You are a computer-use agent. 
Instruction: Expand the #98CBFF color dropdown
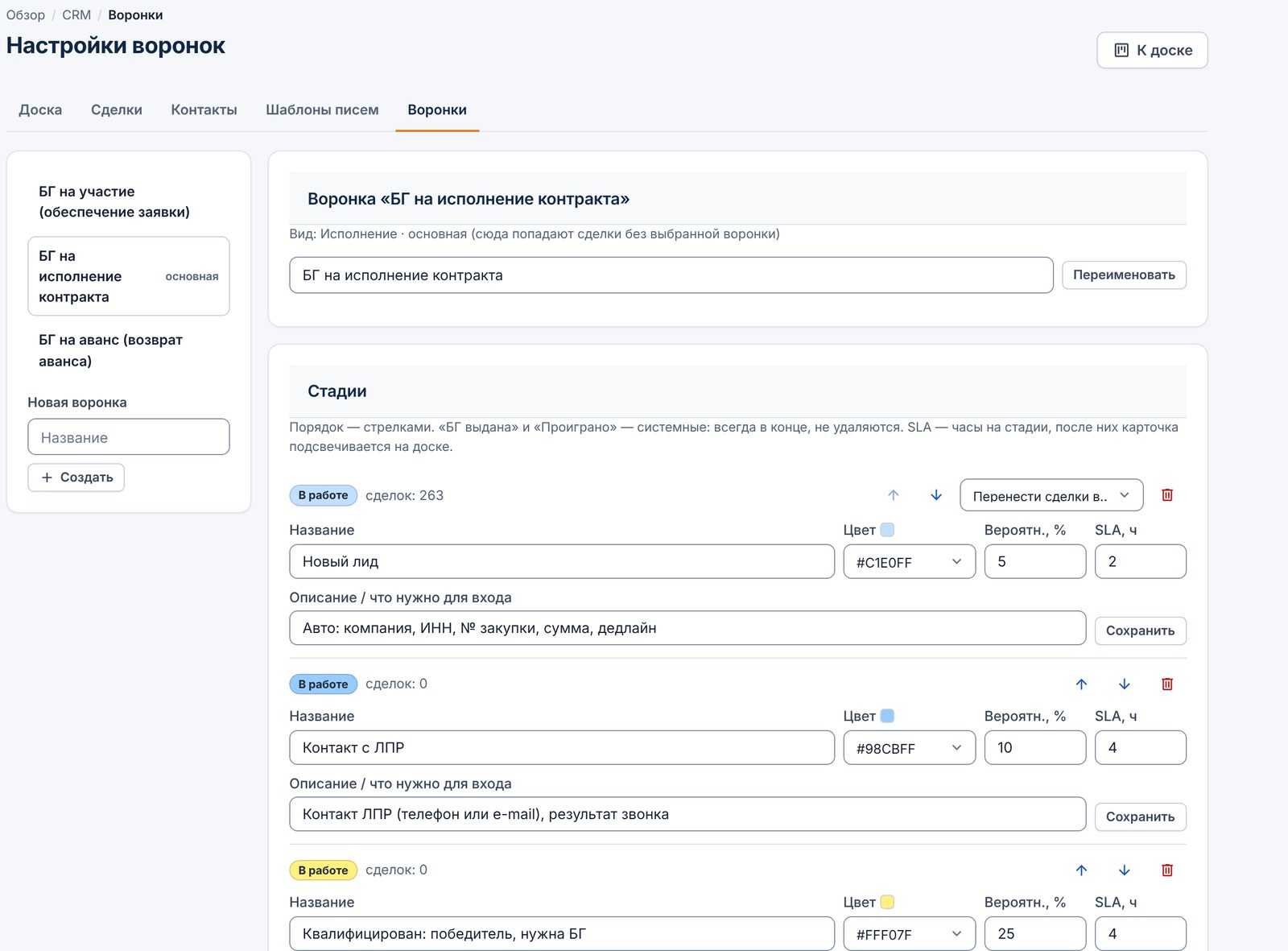[909, 748]
